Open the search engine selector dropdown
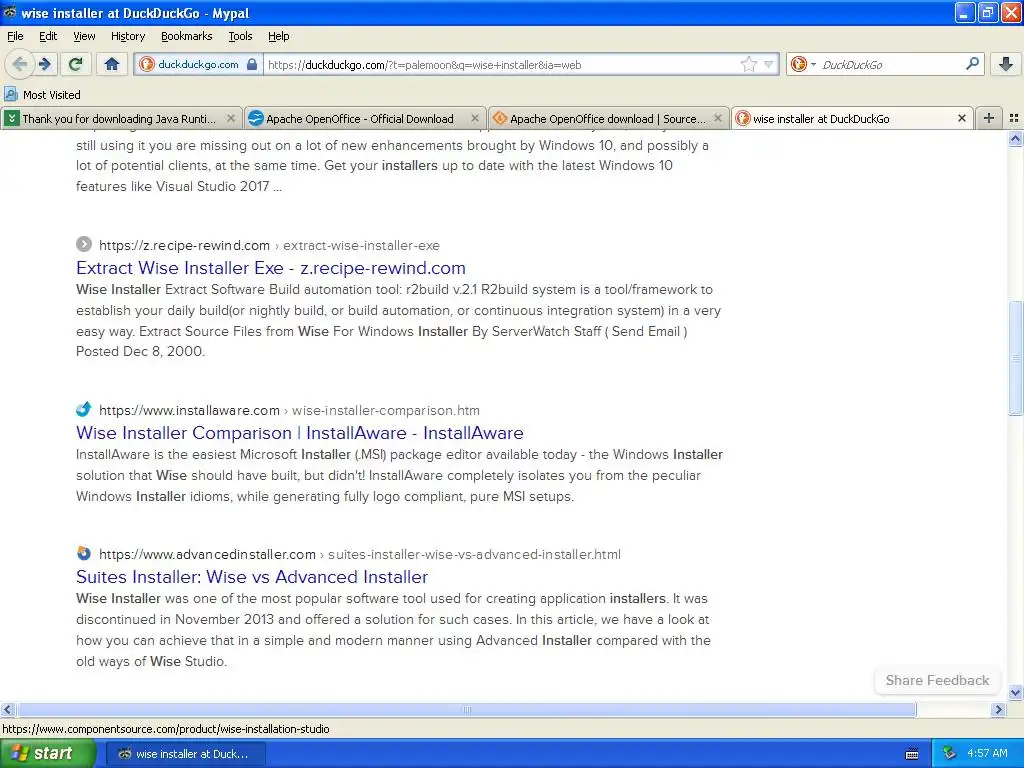 803,64
